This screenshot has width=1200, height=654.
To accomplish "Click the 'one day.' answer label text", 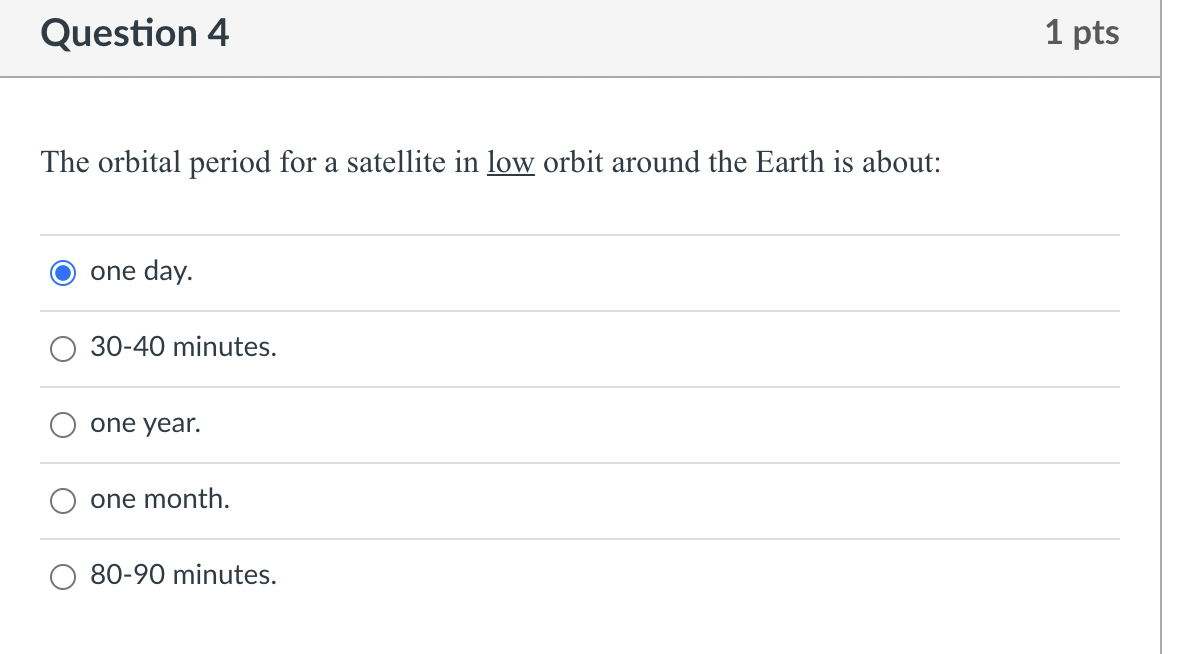I will pos(141,271).
